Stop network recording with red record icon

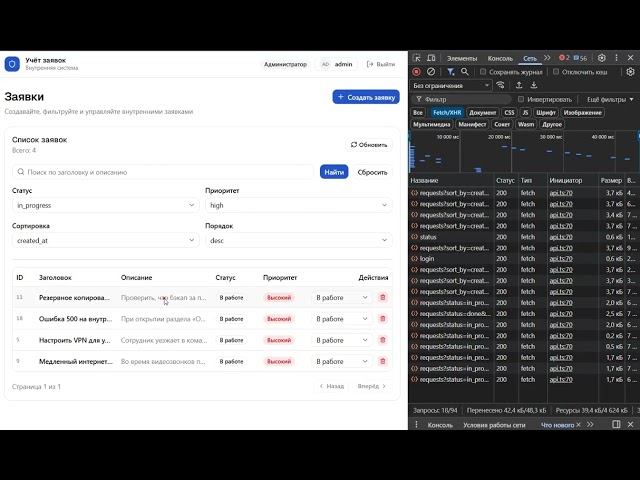[416, 71]
